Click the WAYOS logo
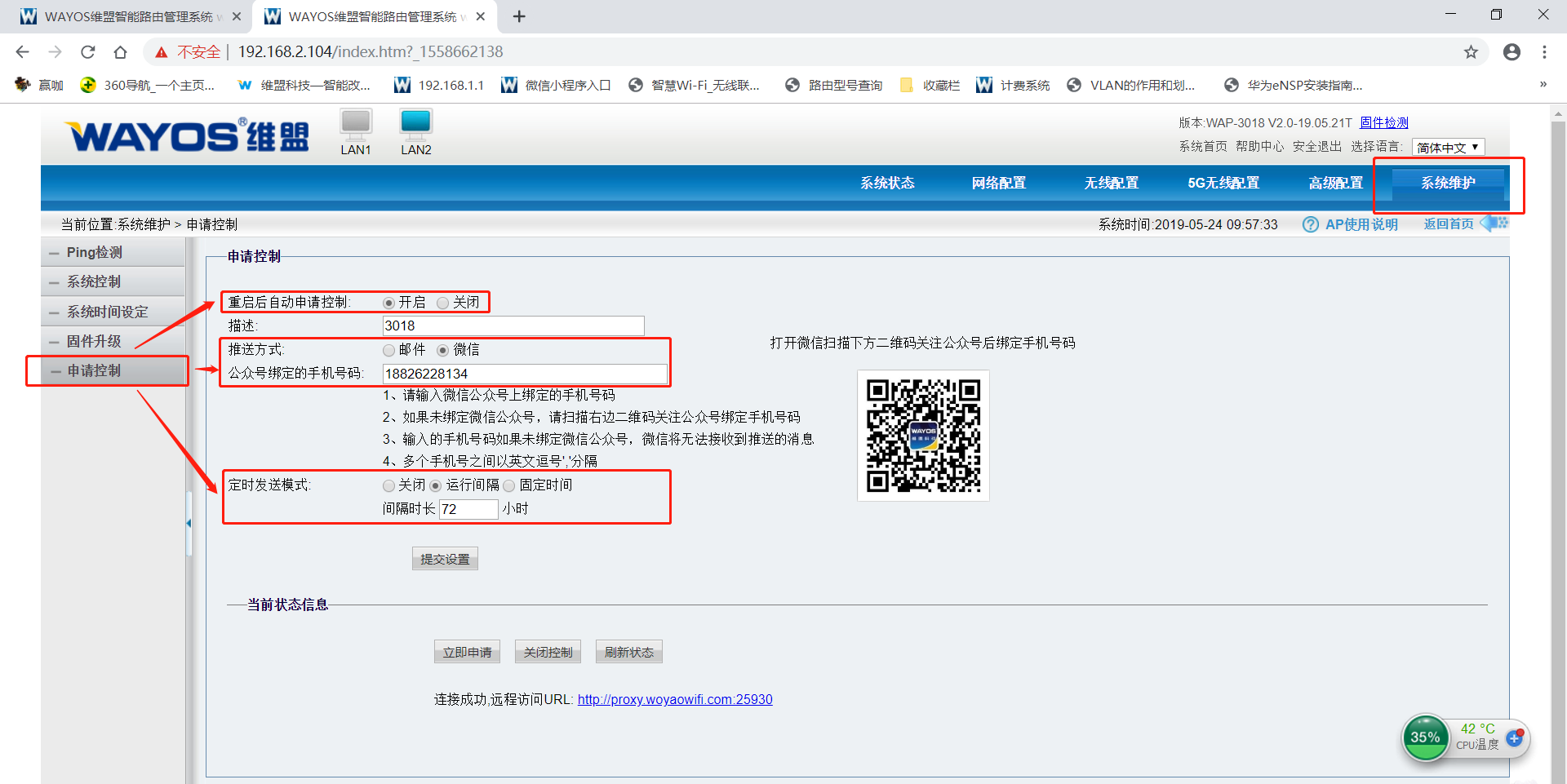 point(187,135)
